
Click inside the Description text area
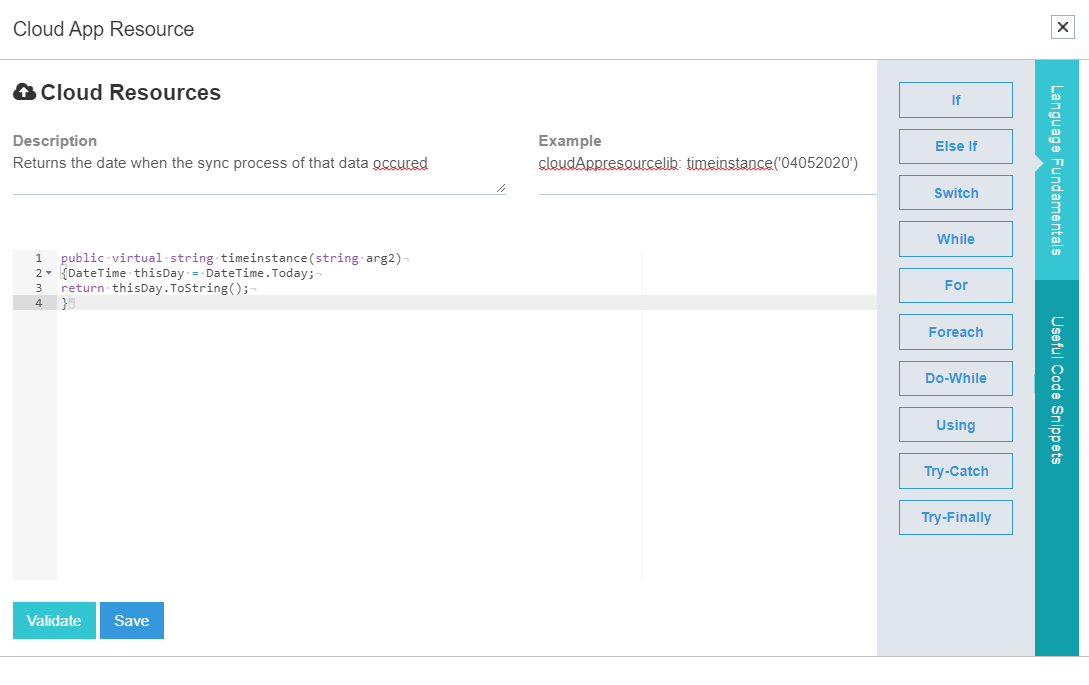[258, 172]
